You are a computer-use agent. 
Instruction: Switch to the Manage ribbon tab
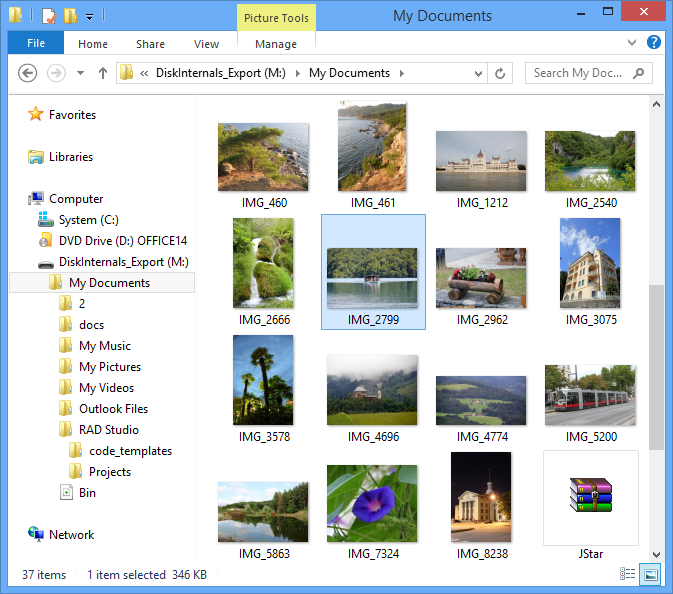tap(275, 44)
